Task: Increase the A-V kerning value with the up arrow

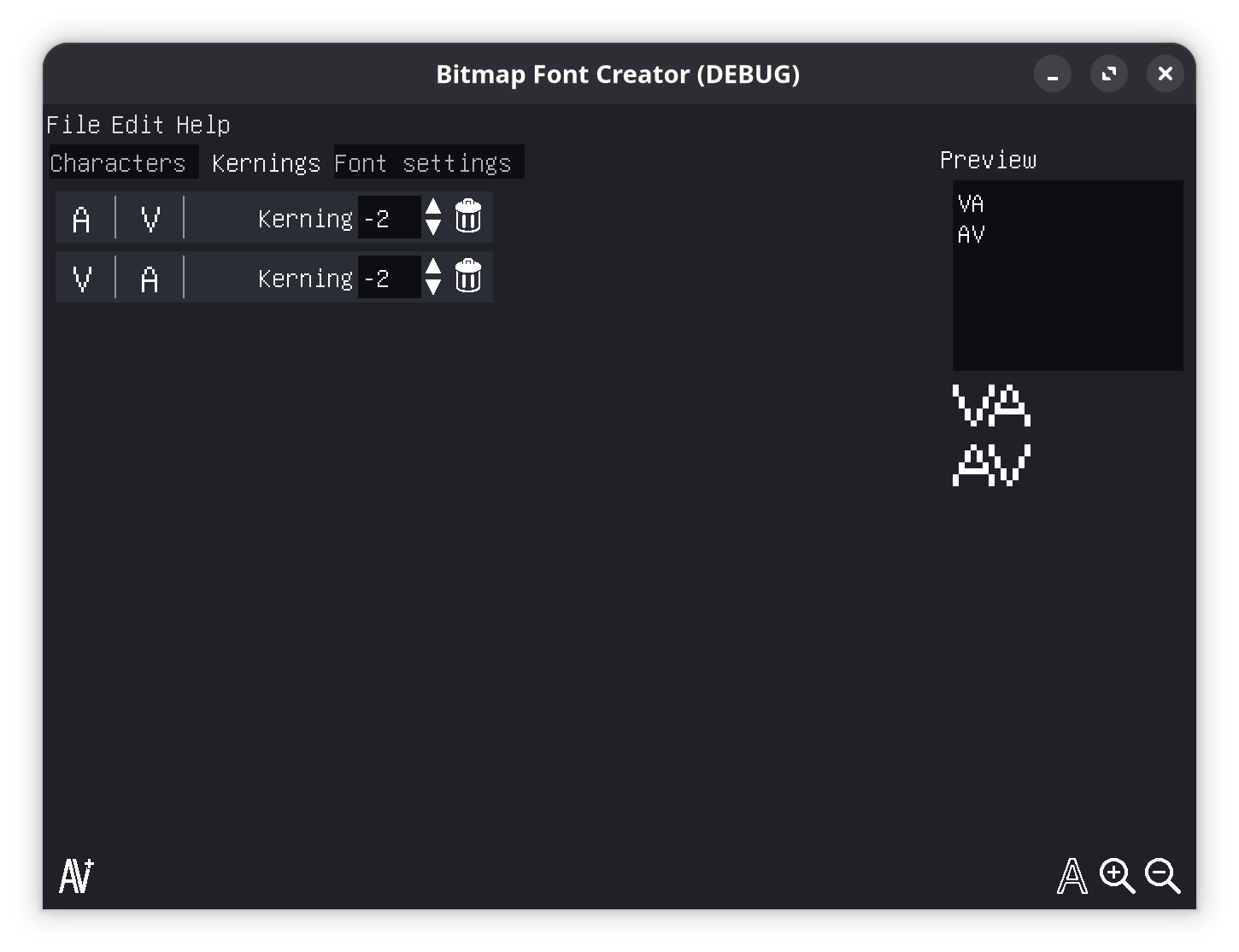Action: click(x=433, y=206)
